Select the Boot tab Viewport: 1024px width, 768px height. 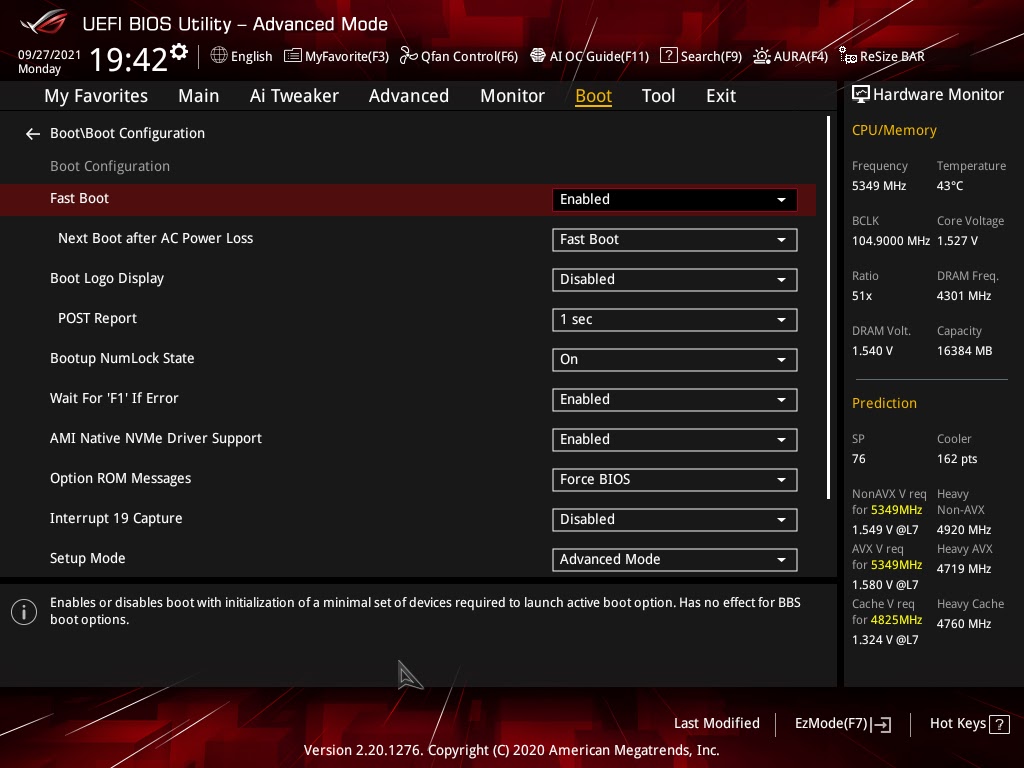coord(593,96)
